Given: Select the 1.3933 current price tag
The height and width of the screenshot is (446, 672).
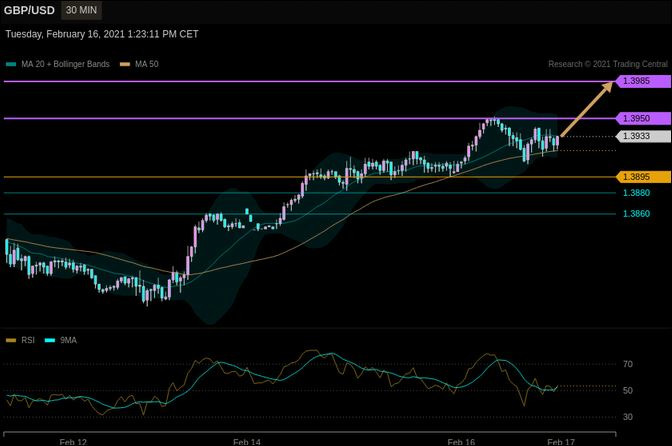Looking at the screenshot, I should (x=643, y=136).
